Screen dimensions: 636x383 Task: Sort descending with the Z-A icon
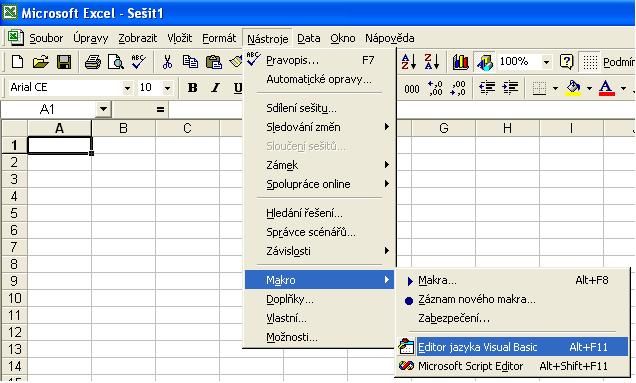point(432,62)
